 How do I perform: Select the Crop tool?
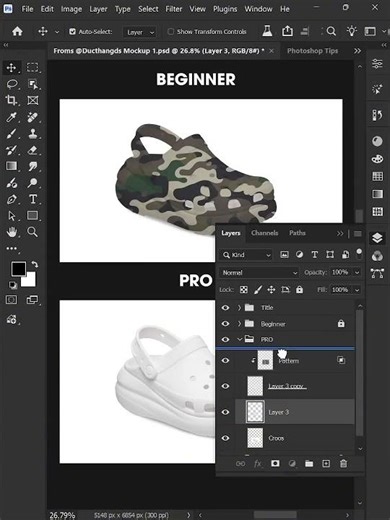click(x=11, y=100)
